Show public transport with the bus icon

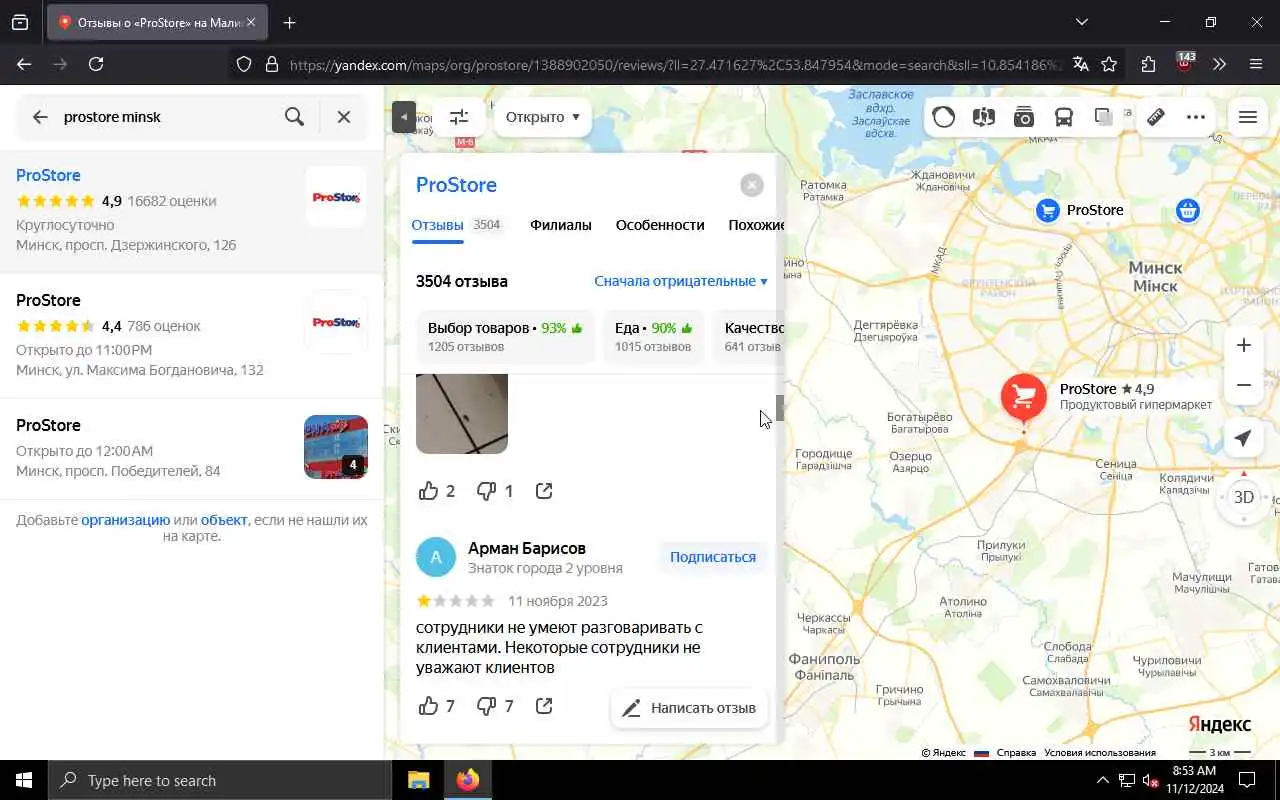tap(1063, 117)
